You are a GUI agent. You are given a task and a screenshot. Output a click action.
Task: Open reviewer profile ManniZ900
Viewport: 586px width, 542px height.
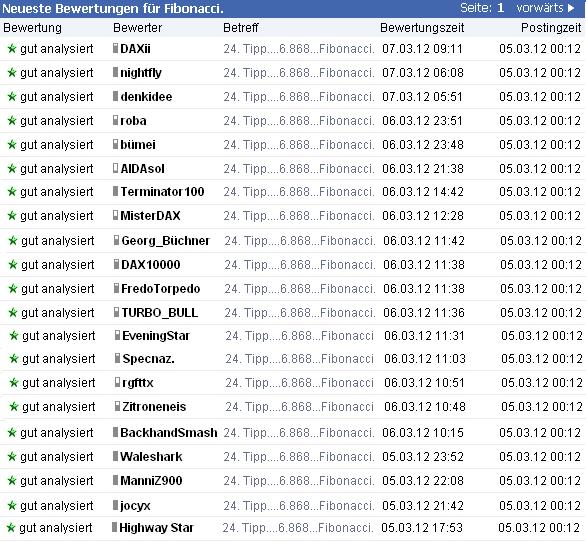pyautogui.click(x=151, y=480)
